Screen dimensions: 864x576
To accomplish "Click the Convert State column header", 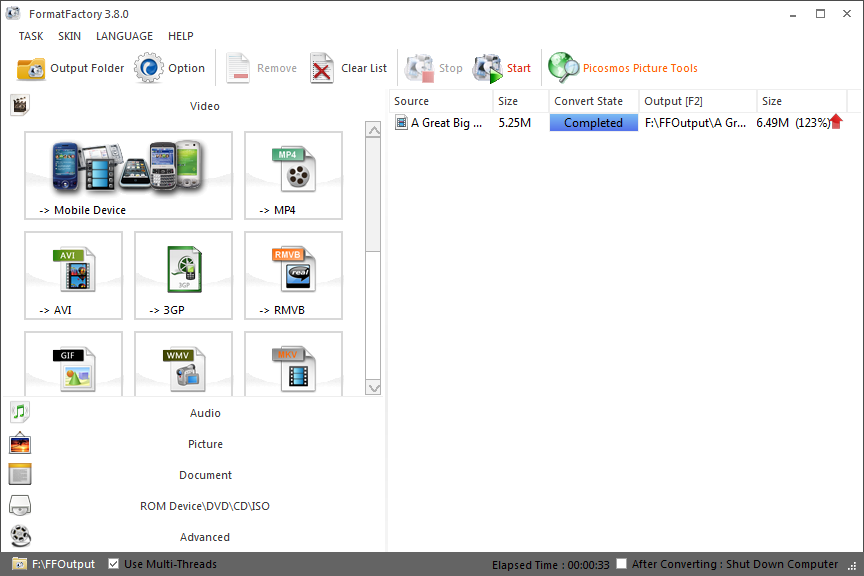I will 593,101.
